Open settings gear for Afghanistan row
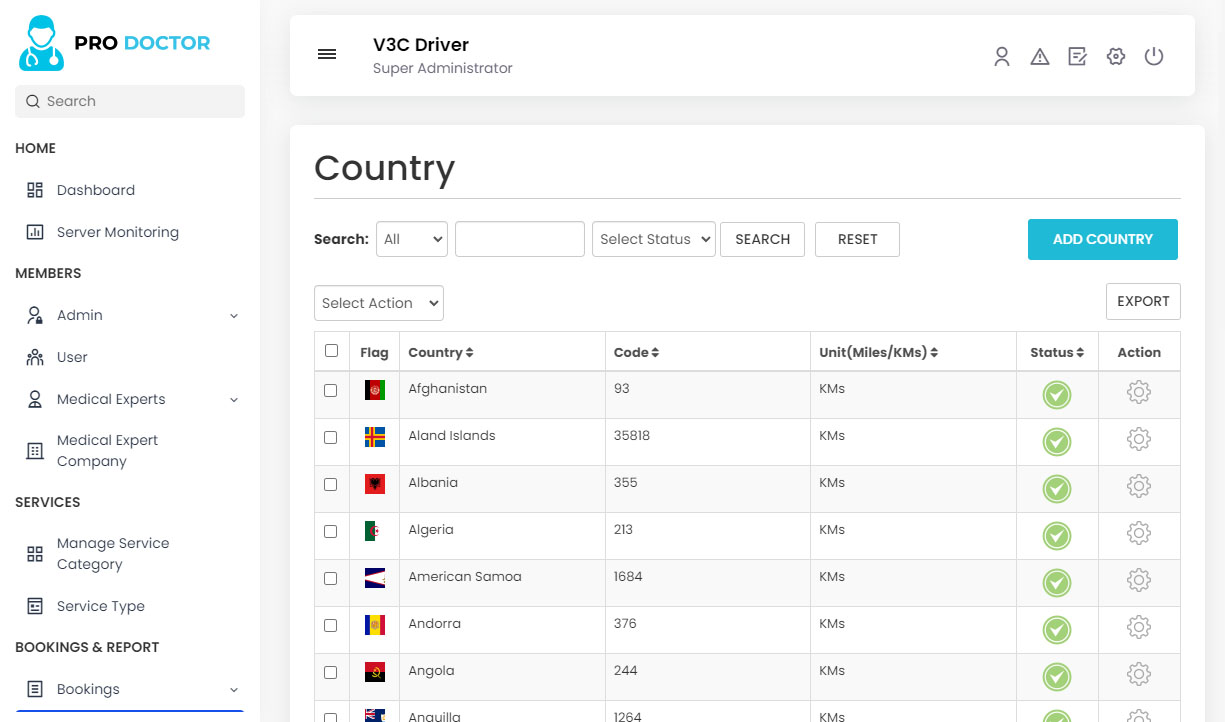The image size is (1225, 722). [1139, 392]
